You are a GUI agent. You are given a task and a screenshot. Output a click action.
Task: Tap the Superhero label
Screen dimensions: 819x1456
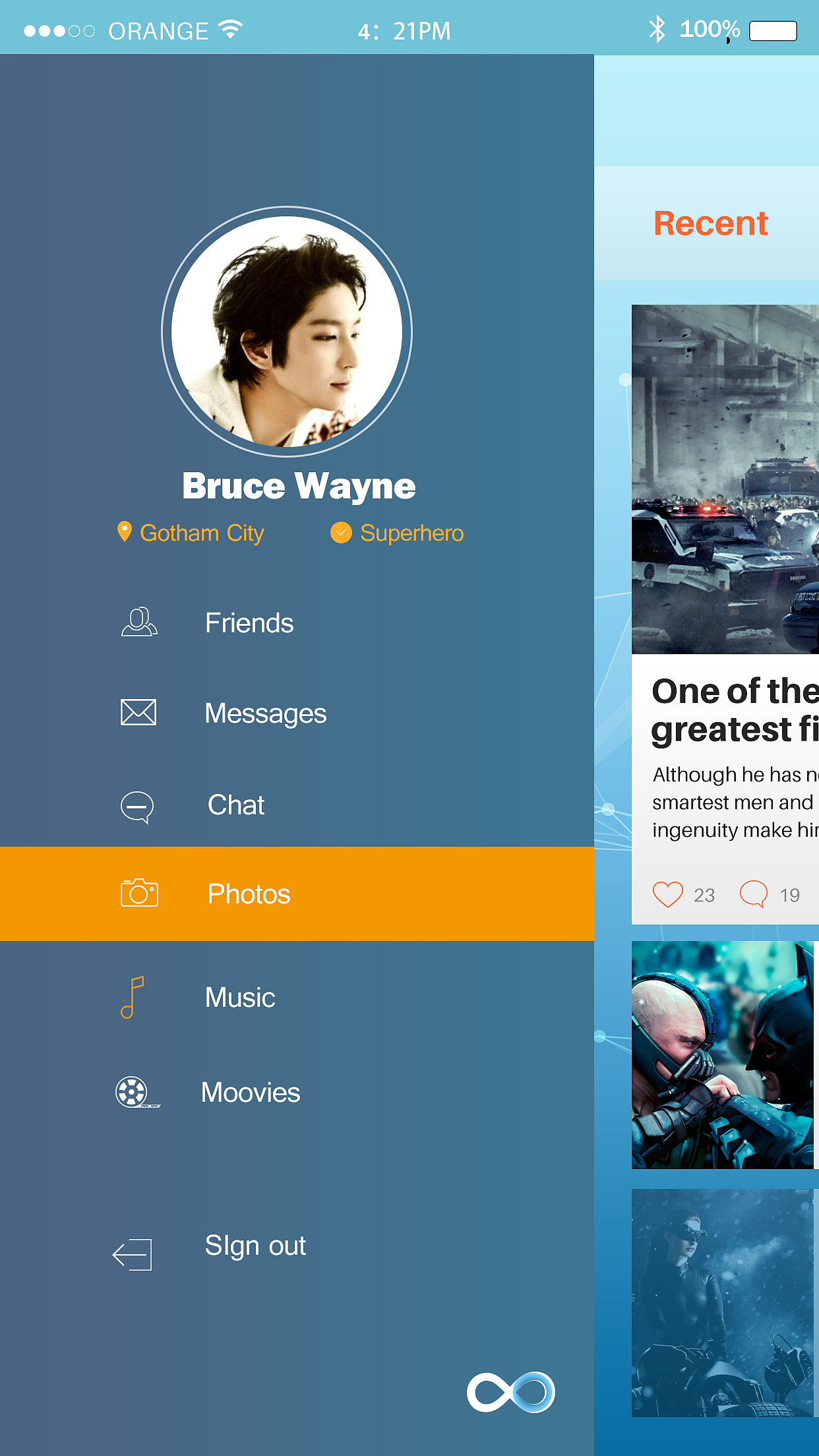(412, 533)
